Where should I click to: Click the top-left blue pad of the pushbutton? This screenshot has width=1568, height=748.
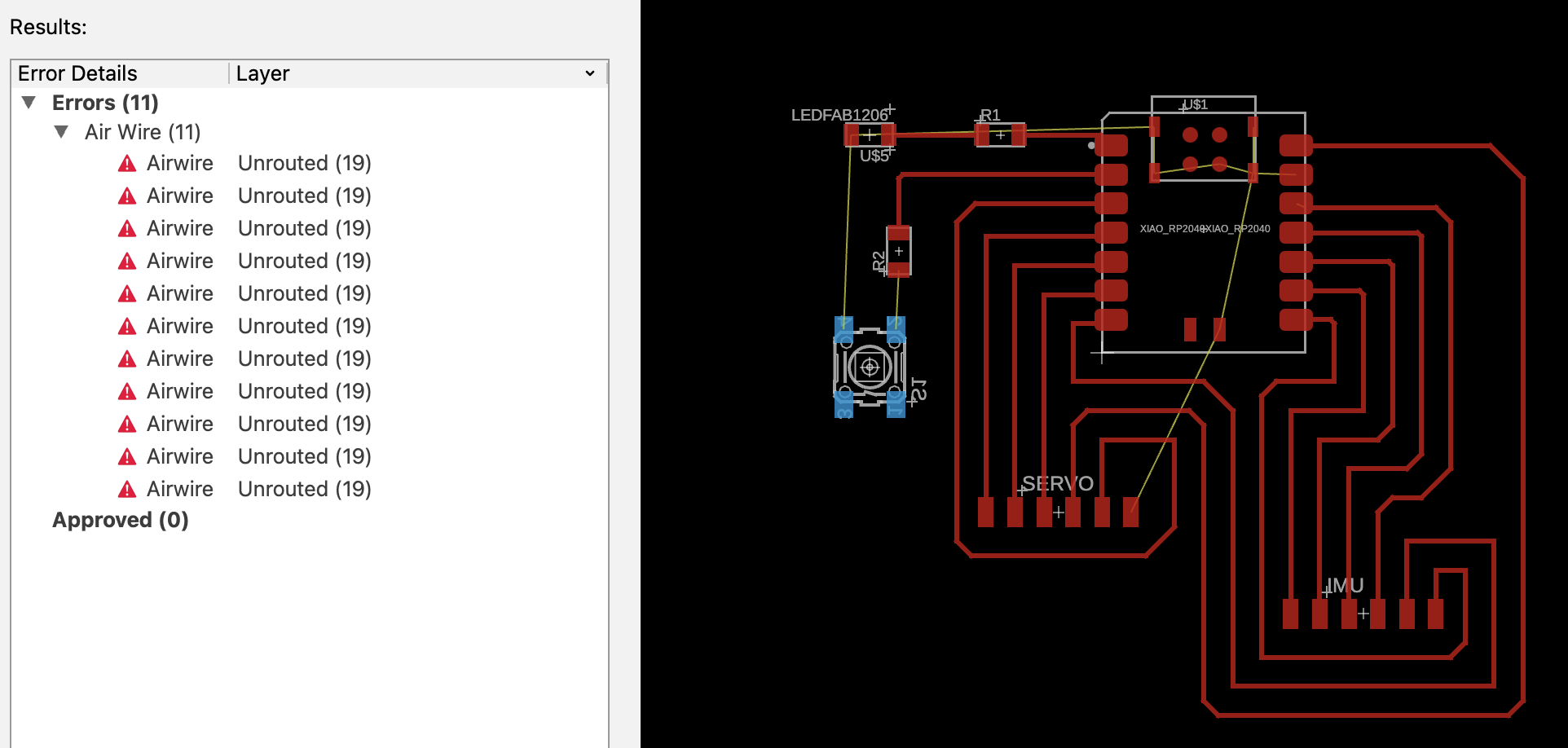[x=843, y=328]
